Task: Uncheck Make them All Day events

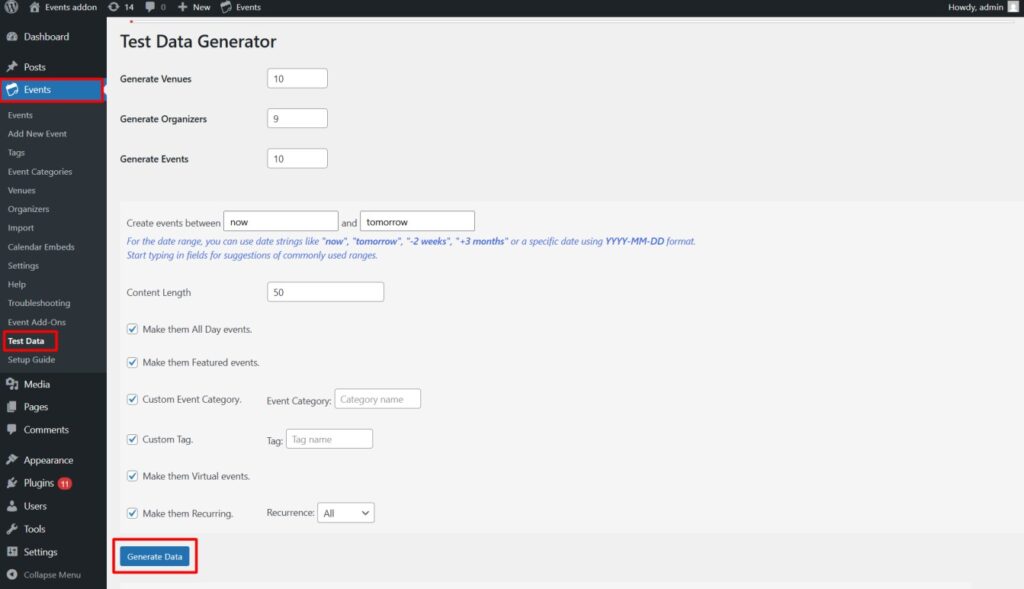Action: tap(133, 329)
